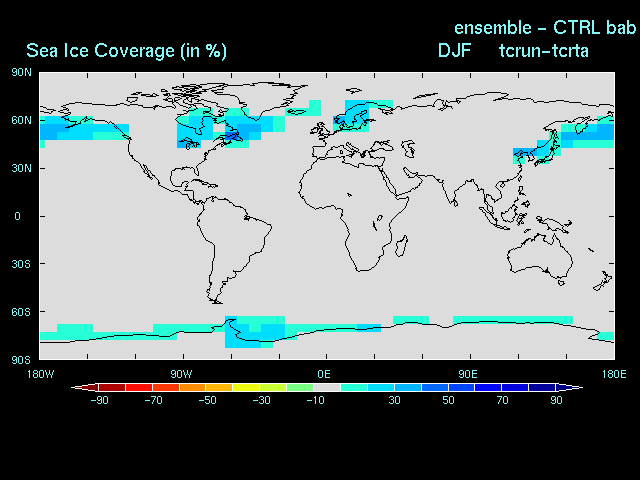The image size is (640, 480).
Task: Click the 0 equator latitude axis label
Action: 17,216
